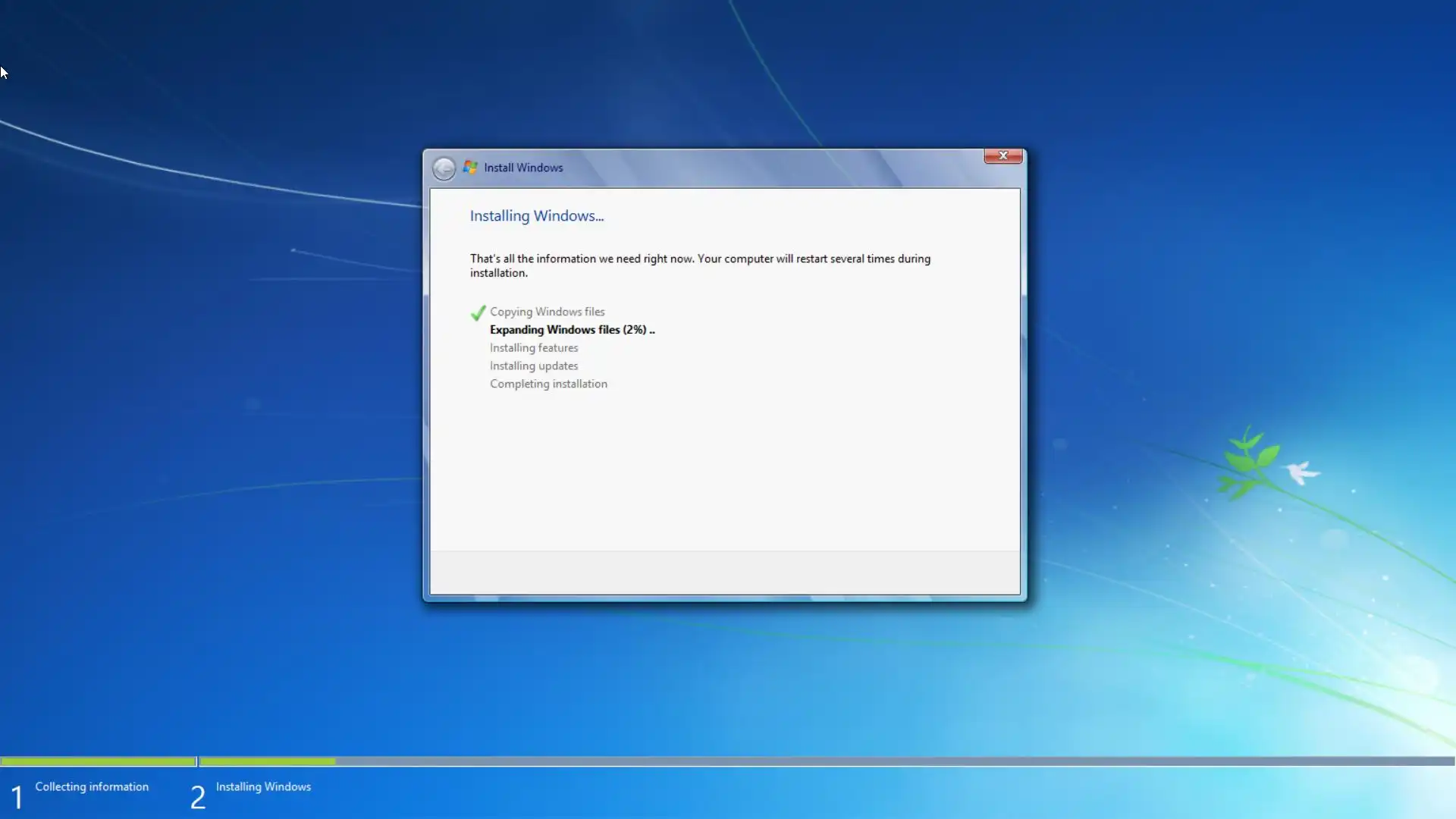Click the Installing features step
This screenshot has height=819, width=1456.
click(533, 348)
